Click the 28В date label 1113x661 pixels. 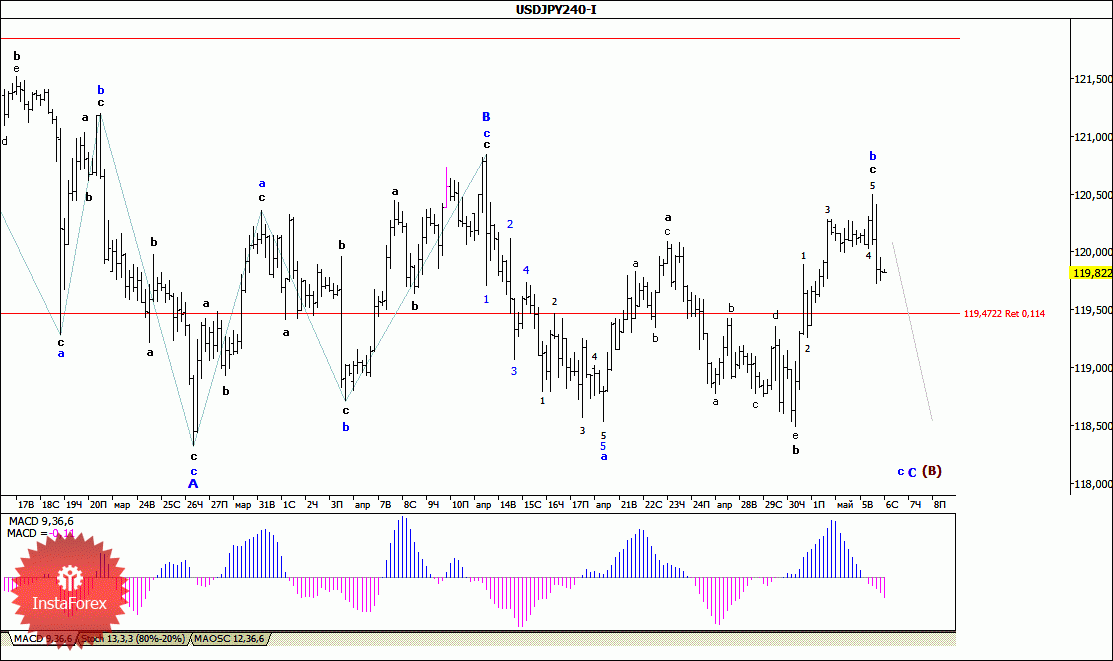[749, 505]
